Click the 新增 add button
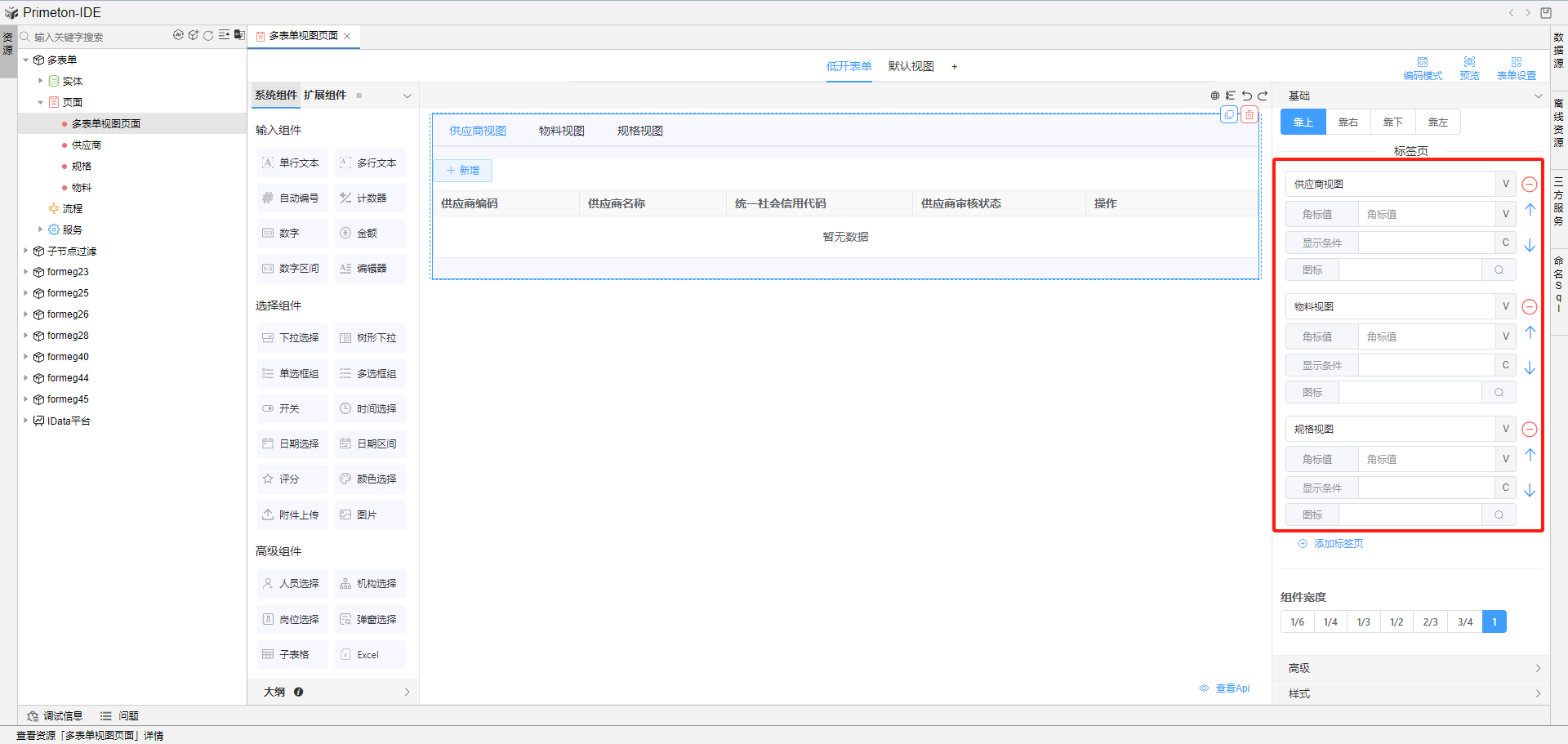This screenshot has height=744, width=1568. coord(463,171)
